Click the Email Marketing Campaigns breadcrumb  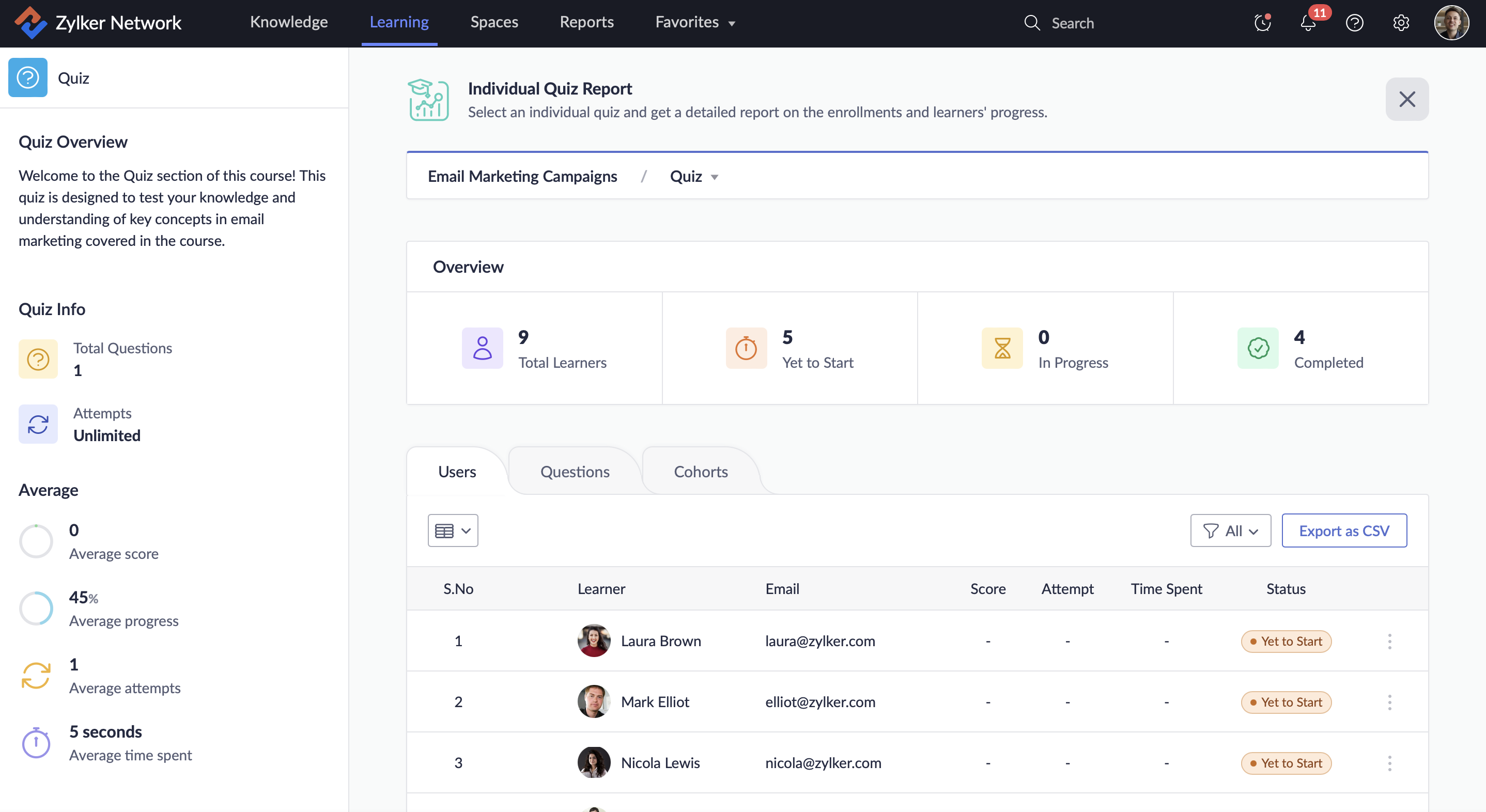tap(522, 177)
